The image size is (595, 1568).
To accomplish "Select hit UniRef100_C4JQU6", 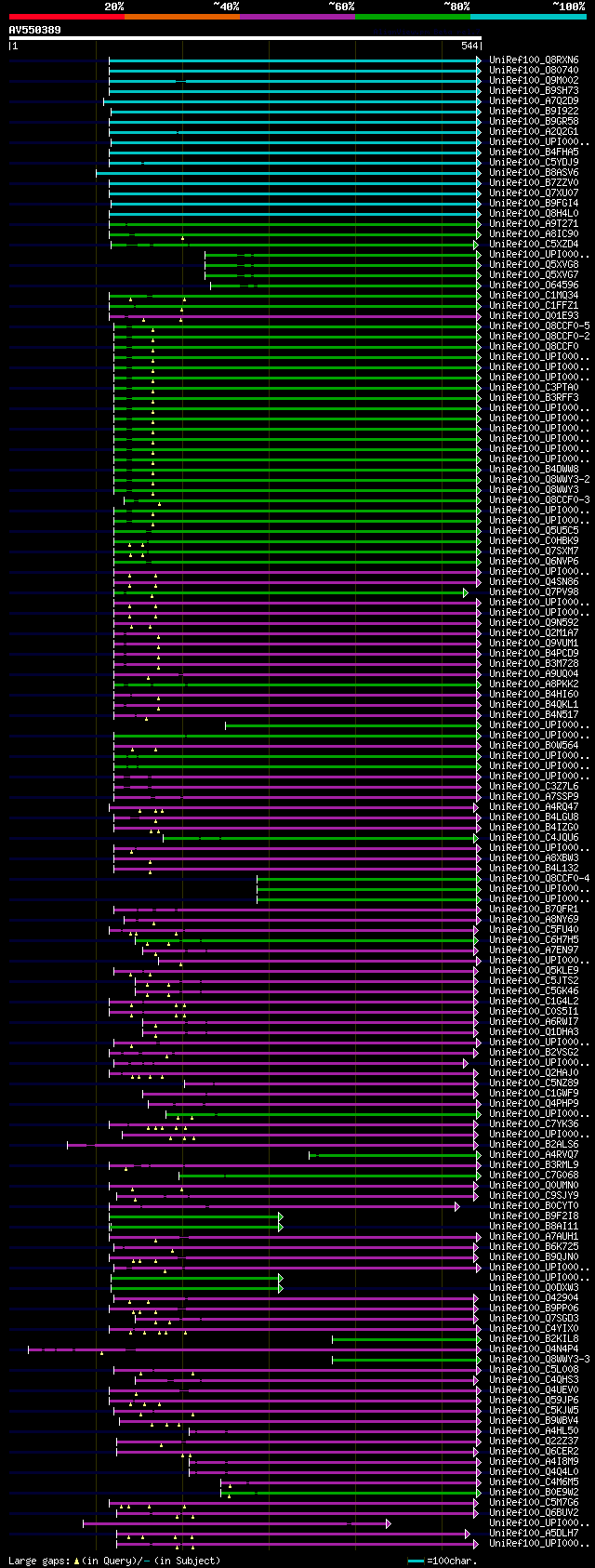I will (x=534, y=837).
